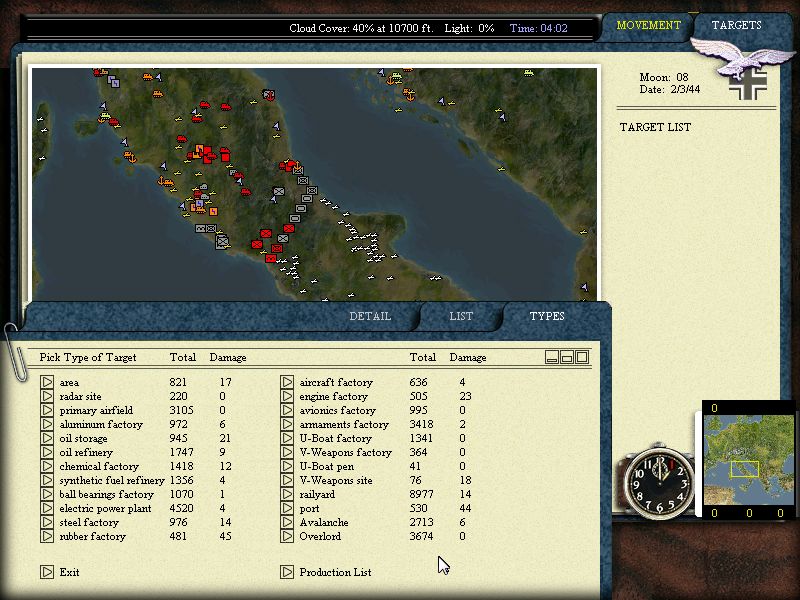Click the 'railyard' row label
Viewport: 800px width, 600px height.
(x=317, y=494)
